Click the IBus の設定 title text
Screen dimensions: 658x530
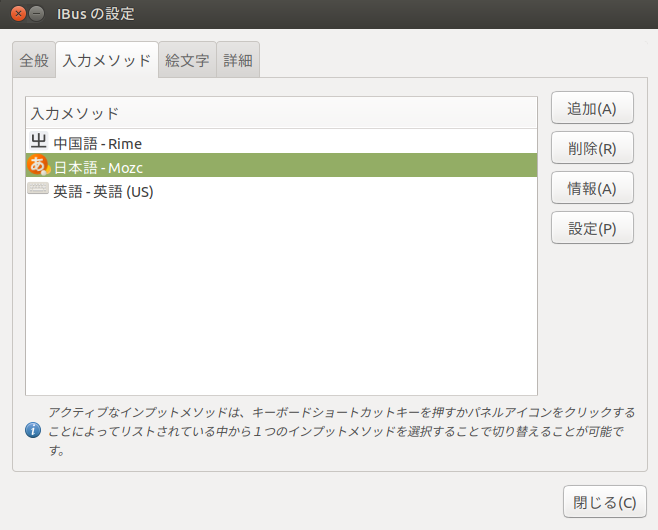[96, 14]
